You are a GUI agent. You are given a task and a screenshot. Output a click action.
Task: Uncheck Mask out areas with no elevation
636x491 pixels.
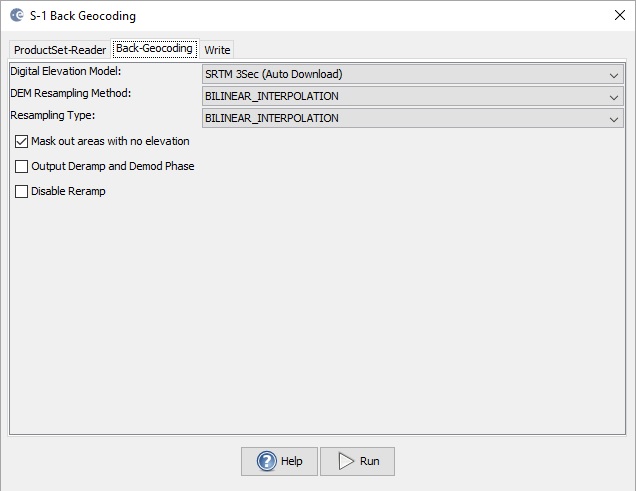click(x=22, y=142)
